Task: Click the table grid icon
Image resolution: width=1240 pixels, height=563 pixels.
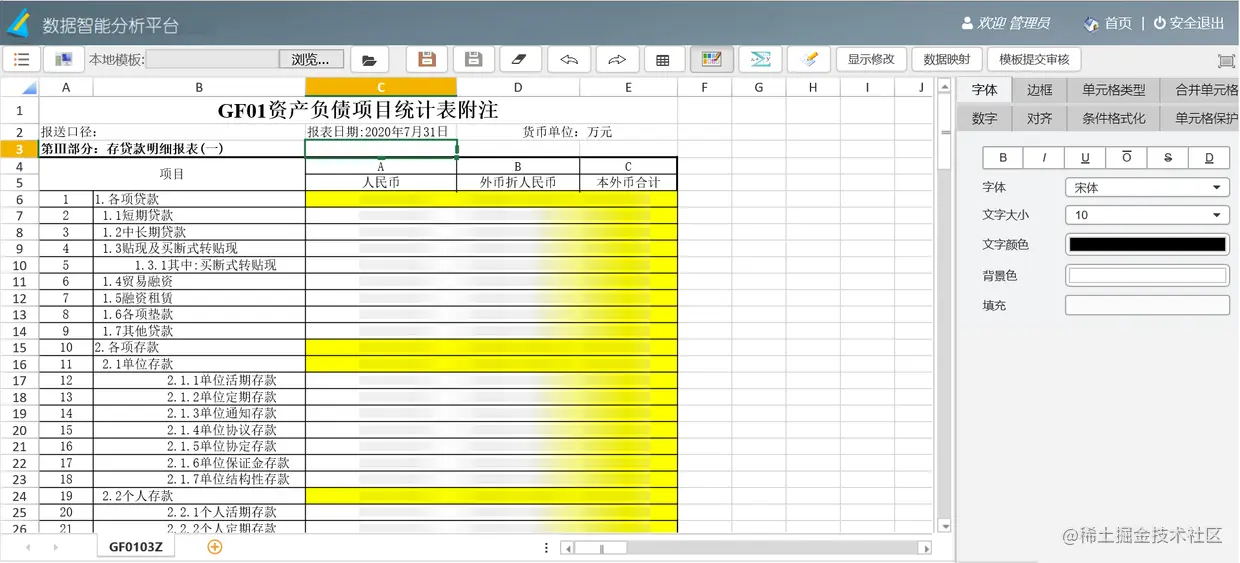Action: [x=663, y=60]
